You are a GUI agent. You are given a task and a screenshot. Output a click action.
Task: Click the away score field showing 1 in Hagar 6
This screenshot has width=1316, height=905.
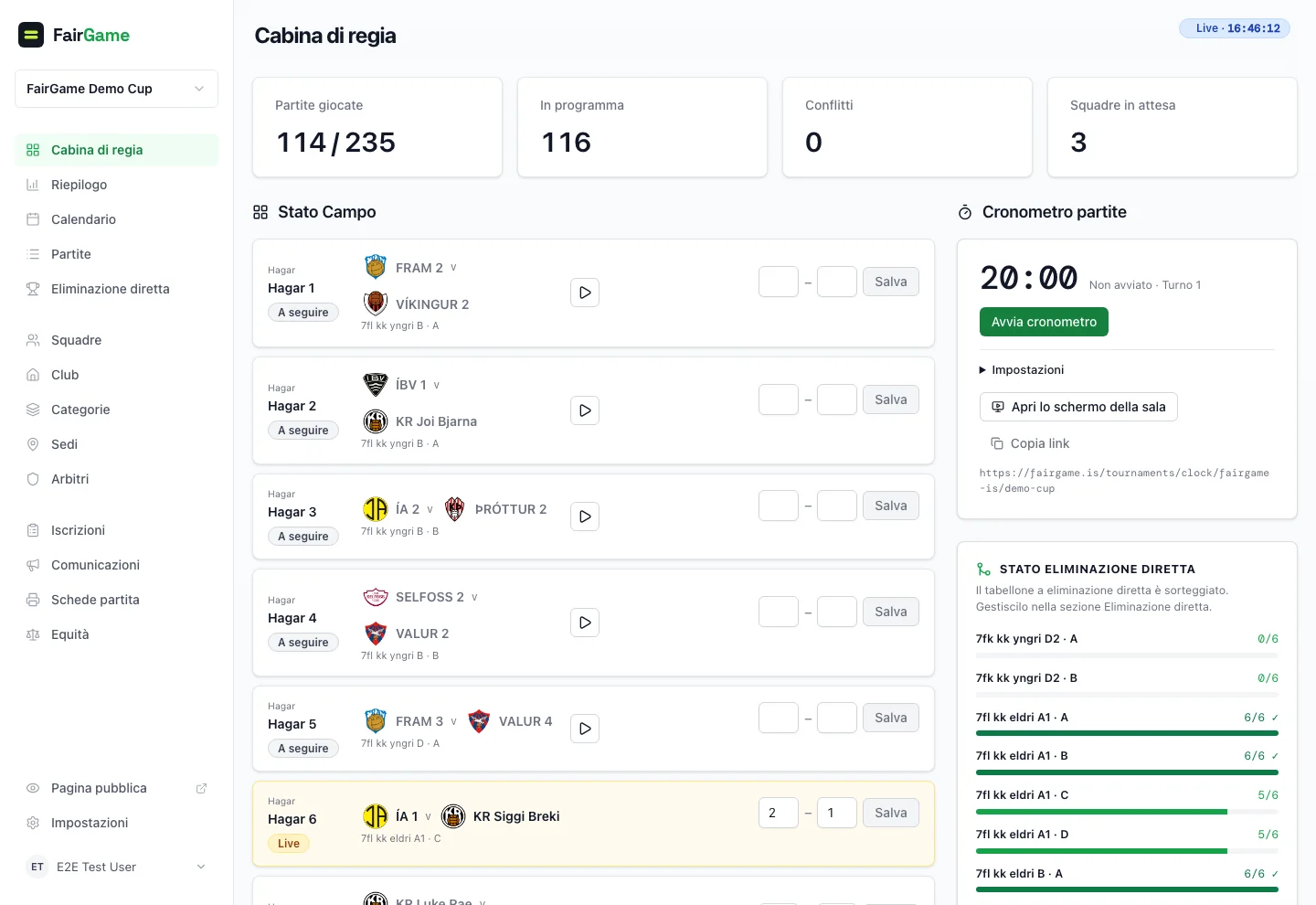pos(837,813)
